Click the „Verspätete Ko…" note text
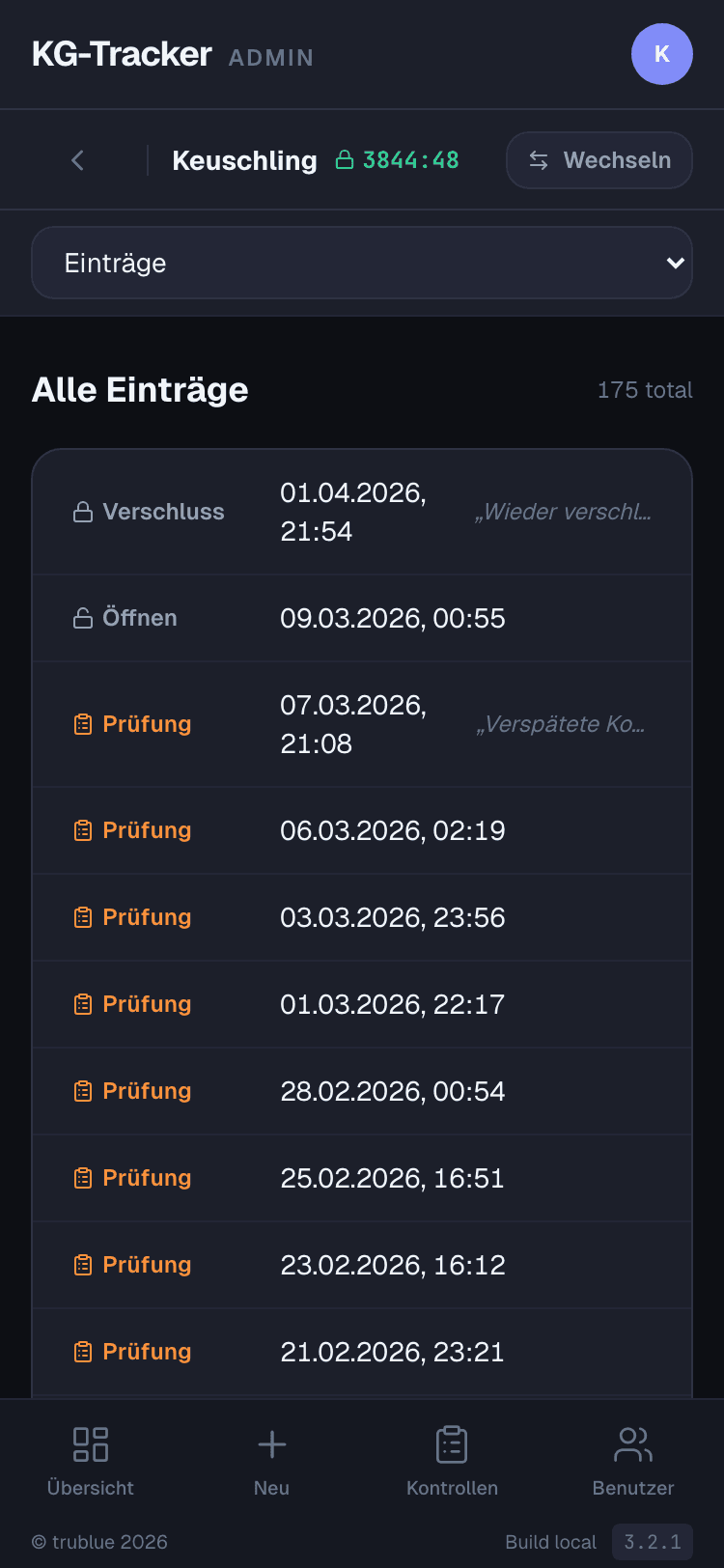Viewport: 724px width, 1568px height. (x=561, y=724)
